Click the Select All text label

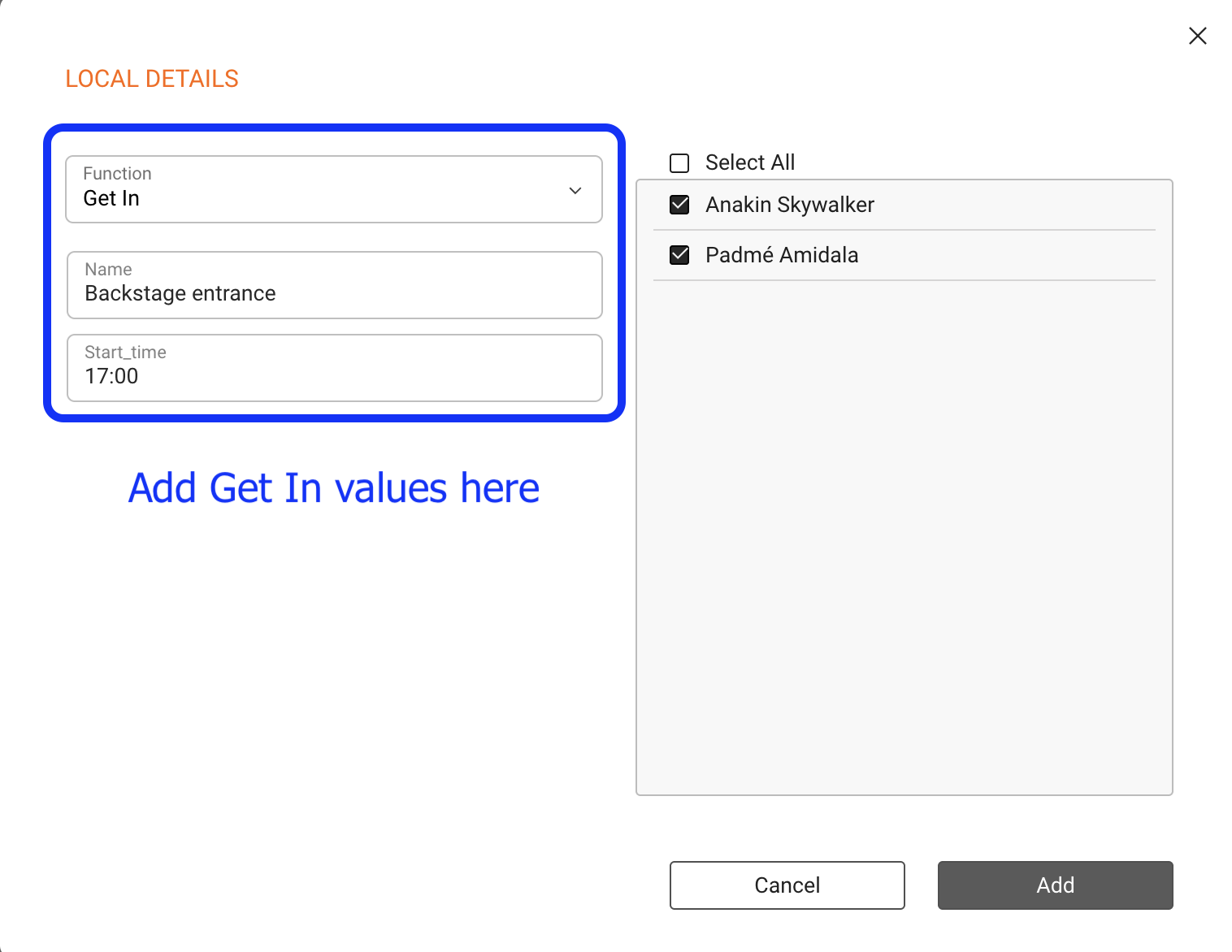(749, 162)
